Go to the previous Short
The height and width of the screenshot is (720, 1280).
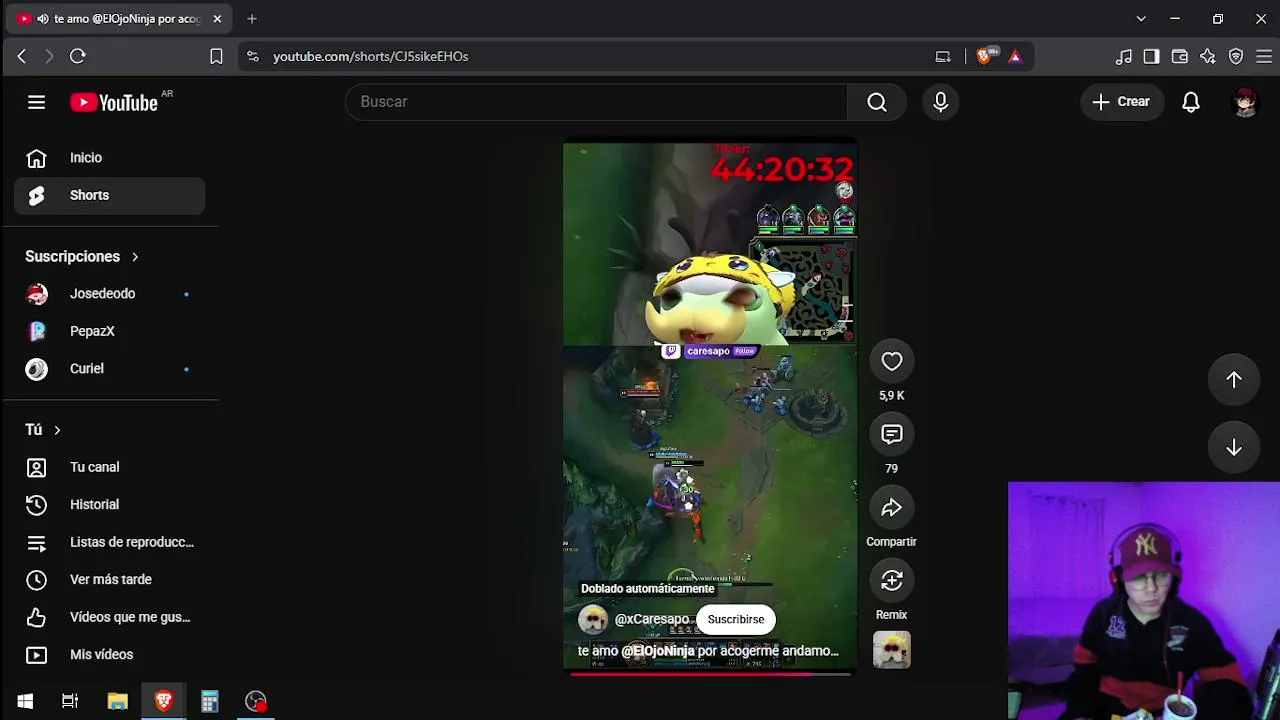tap(1234, 379)
